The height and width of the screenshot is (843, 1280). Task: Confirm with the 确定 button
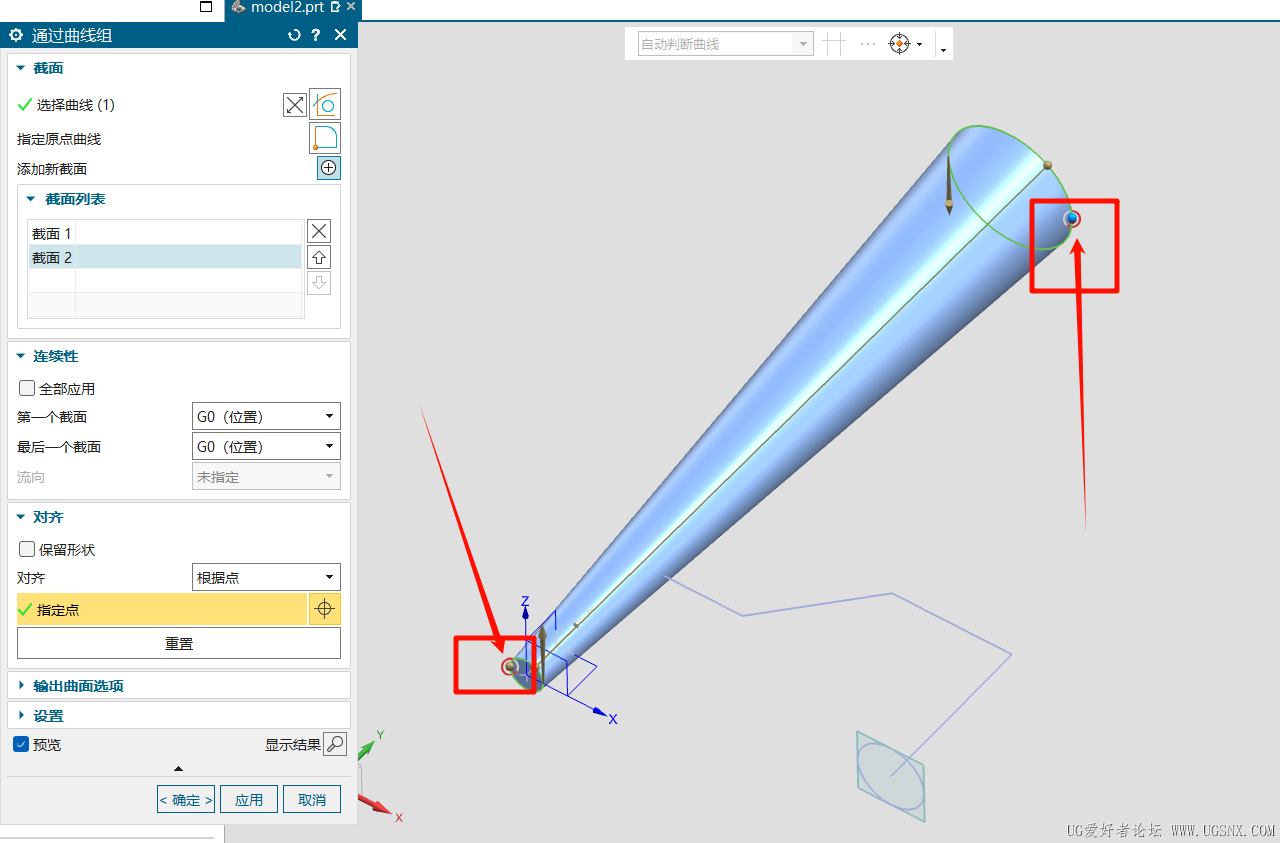(x=186, y=800)
